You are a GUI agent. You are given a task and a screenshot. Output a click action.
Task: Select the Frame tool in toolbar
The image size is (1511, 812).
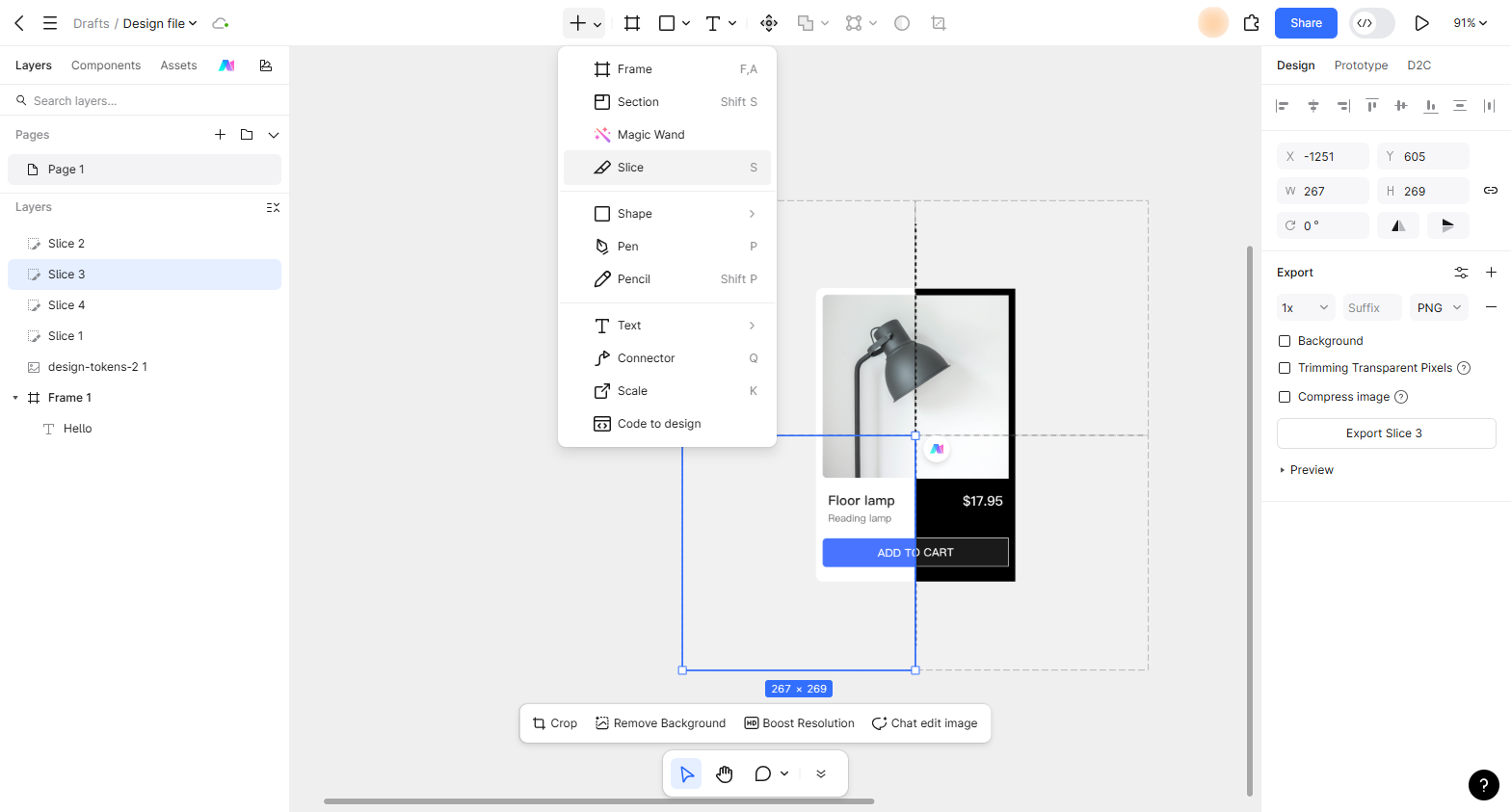click(x=632, y=23)
